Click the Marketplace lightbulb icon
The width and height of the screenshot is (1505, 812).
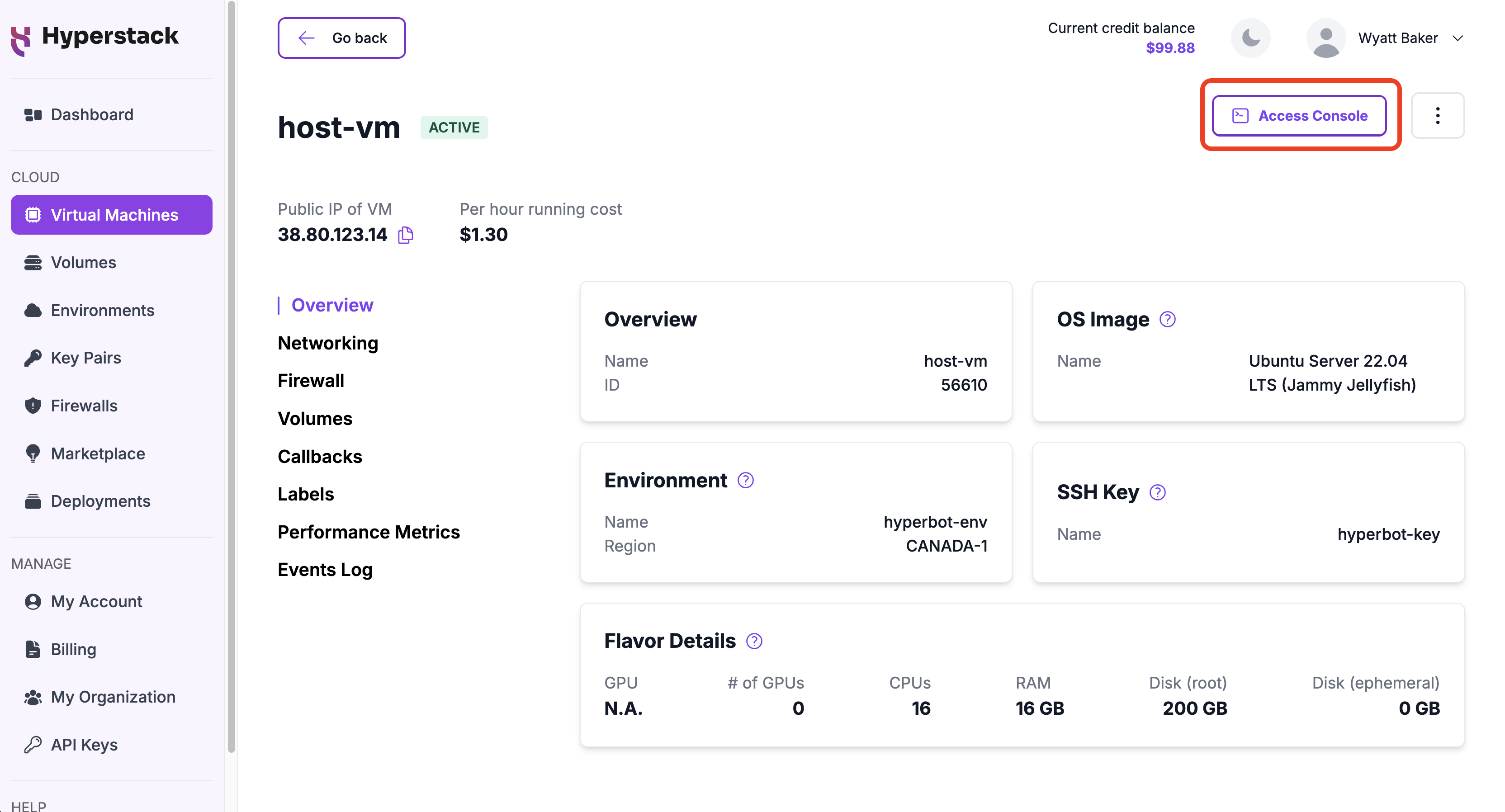click(x=33, y=454)
